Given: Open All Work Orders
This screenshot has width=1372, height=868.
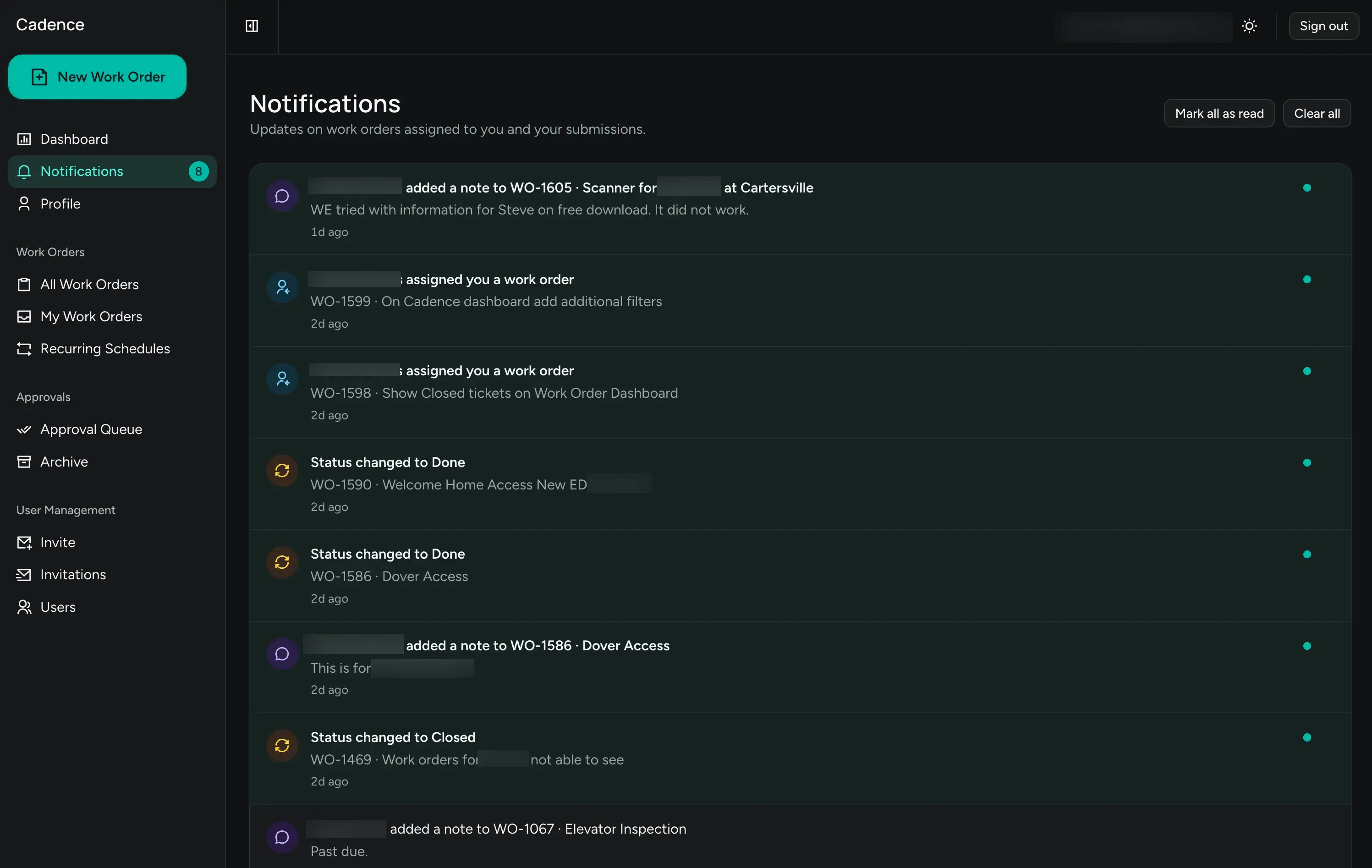Looking at the screenshot, I should point(112,285).
